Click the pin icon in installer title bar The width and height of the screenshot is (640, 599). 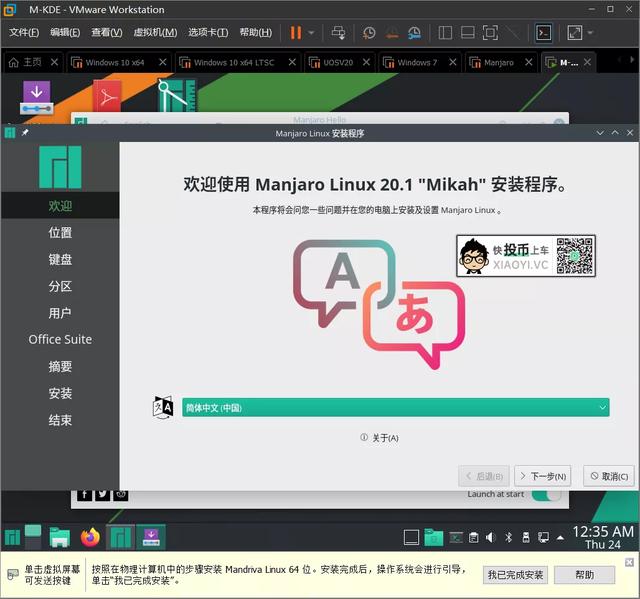point(25,133)
